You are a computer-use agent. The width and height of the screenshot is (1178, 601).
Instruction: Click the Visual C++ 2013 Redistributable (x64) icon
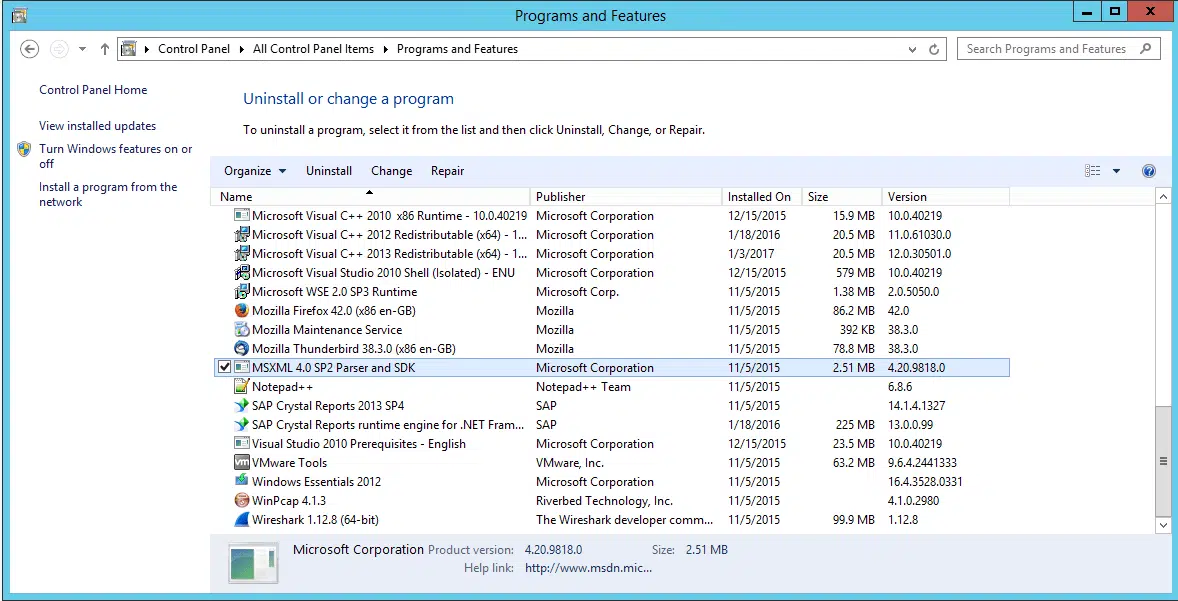[x=241, y=254]
